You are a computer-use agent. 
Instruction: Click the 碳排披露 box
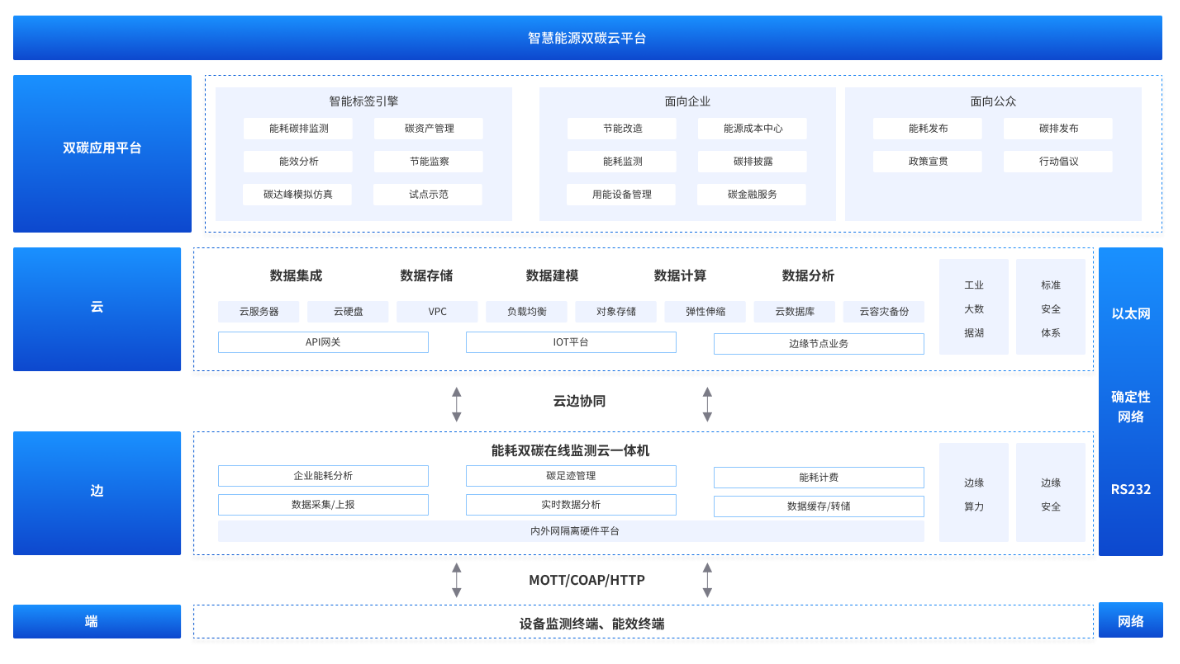[753, 161]
